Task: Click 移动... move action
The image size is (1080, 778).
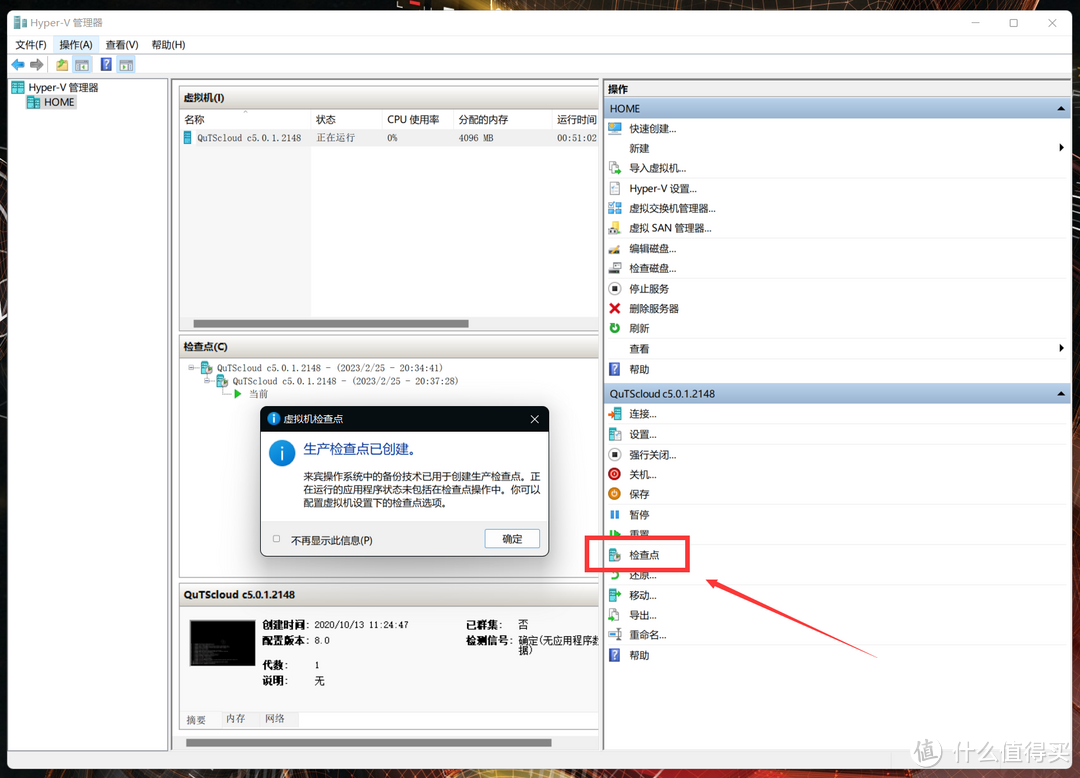Action: (643, 595)
